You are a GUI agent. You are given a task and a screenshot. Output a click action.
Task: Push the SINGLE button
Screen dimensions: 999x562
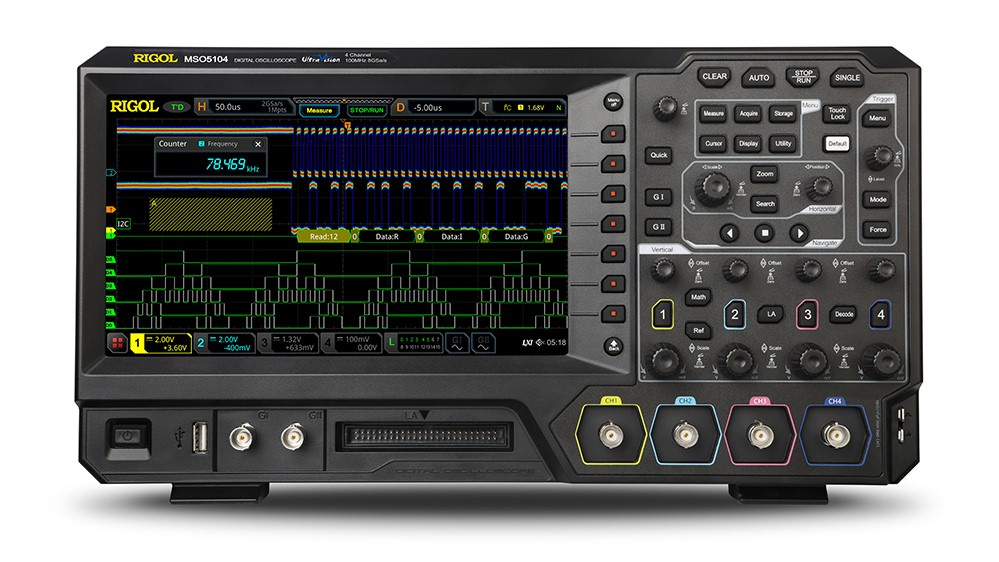pos(847,78)
